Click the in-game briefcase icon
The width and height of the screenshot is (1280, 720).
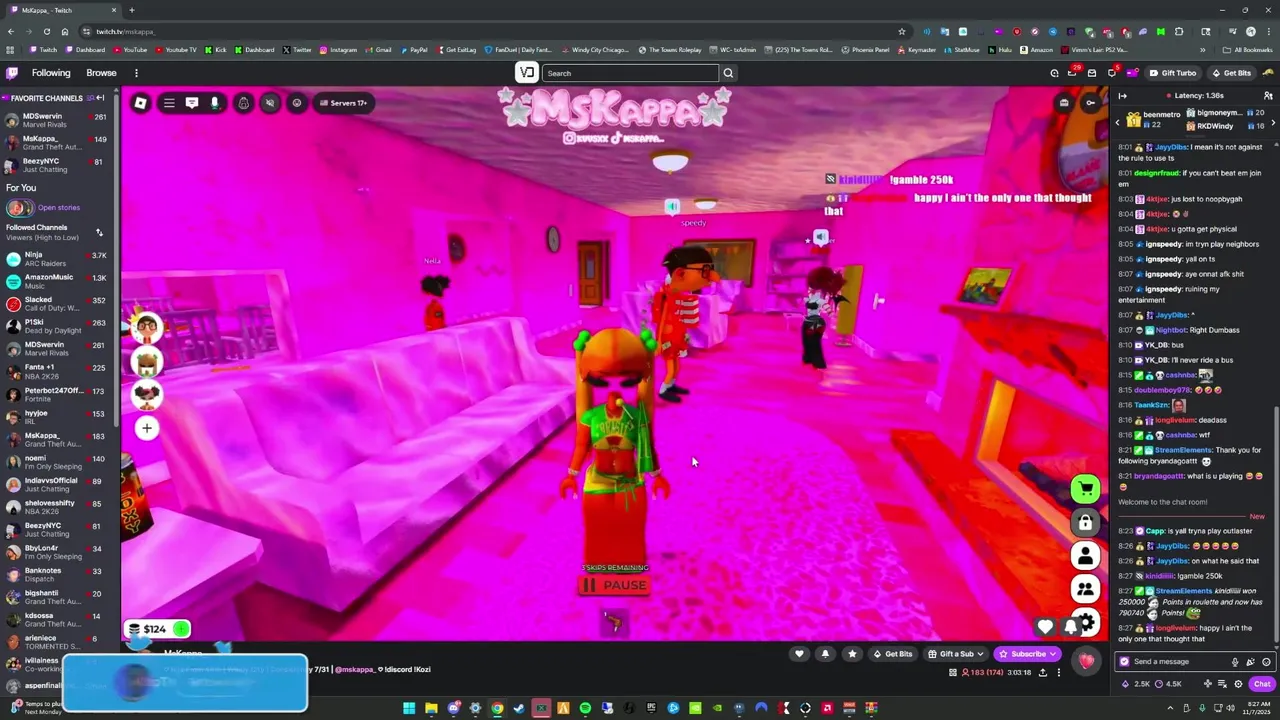(x=1064, y=103)
